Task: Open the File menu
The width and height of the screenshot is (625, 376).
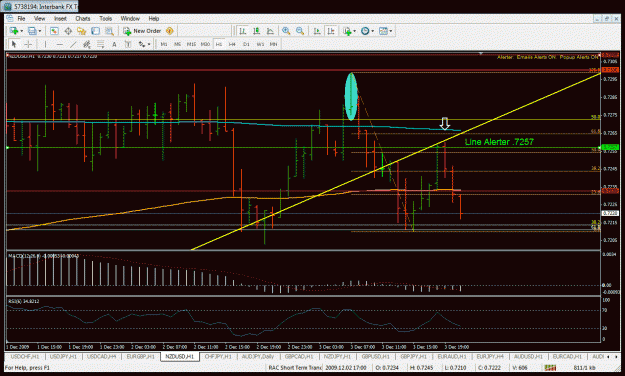Action: tap(21, 18)
